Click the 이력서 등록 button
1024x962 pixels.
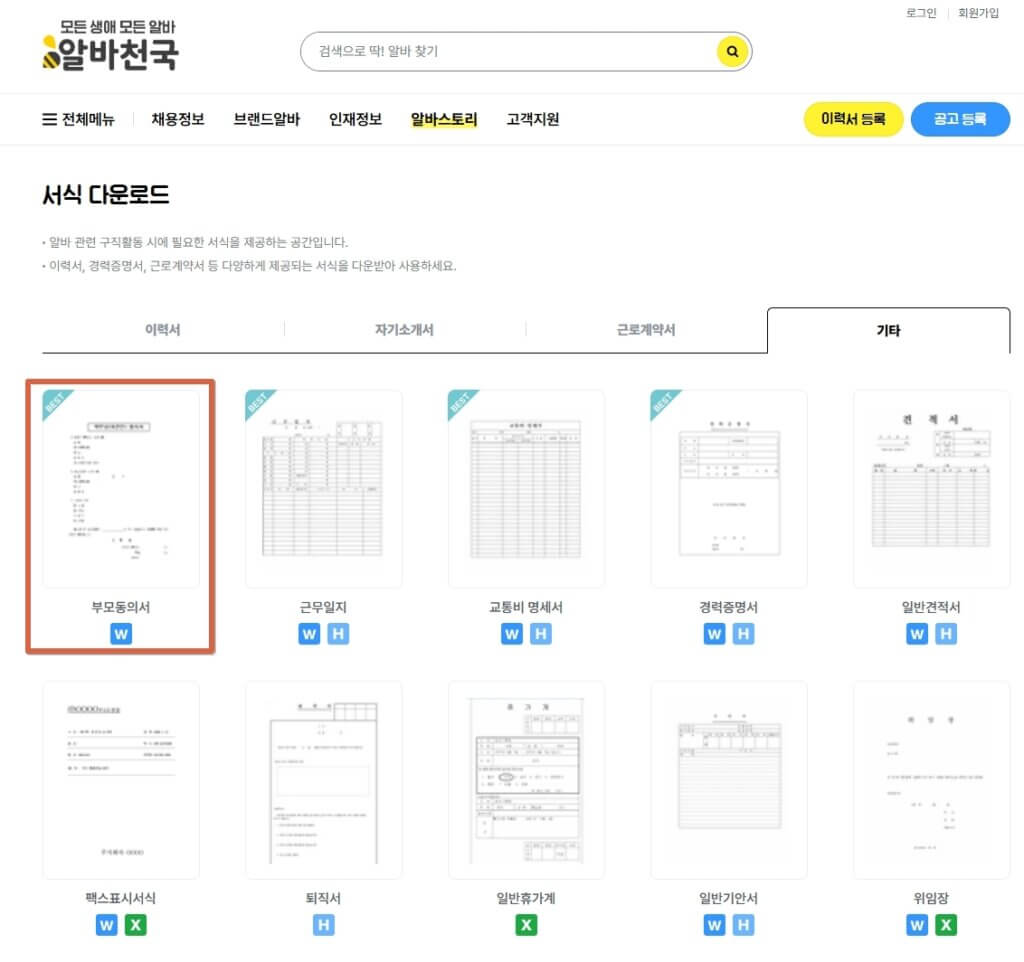[x=853, y=118]
